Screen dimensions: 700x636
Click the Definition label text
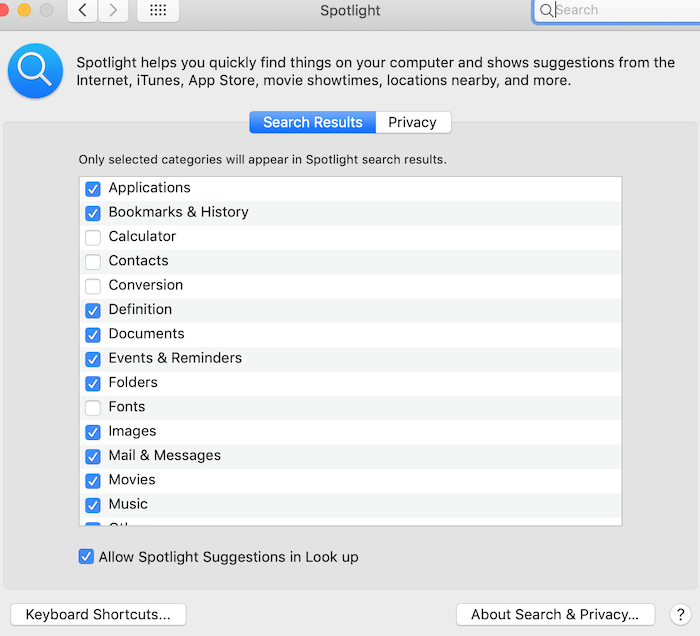tap(140, 309)
